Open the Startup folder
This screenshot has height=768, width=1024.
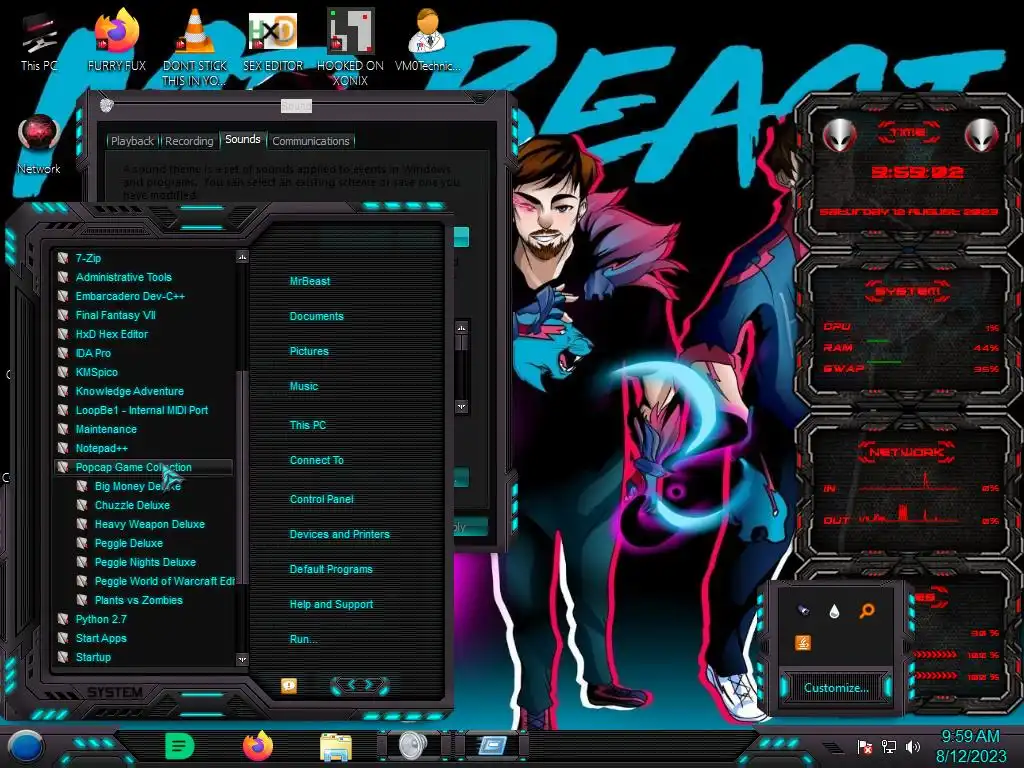point(144,657)
